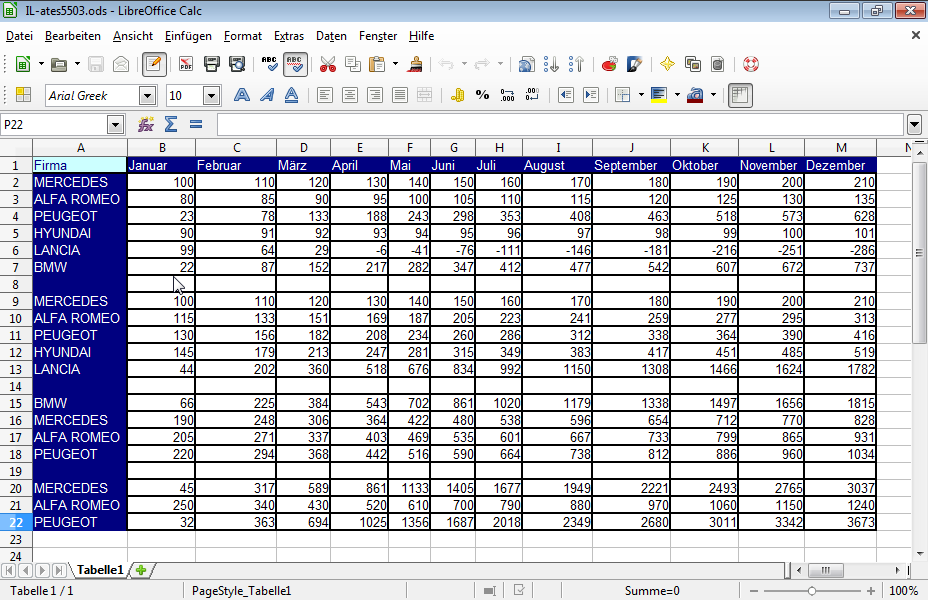Open the Name Box dropdown
Image resolution: width=928 pixels, height=600 pixels.
tap(115, 125)
